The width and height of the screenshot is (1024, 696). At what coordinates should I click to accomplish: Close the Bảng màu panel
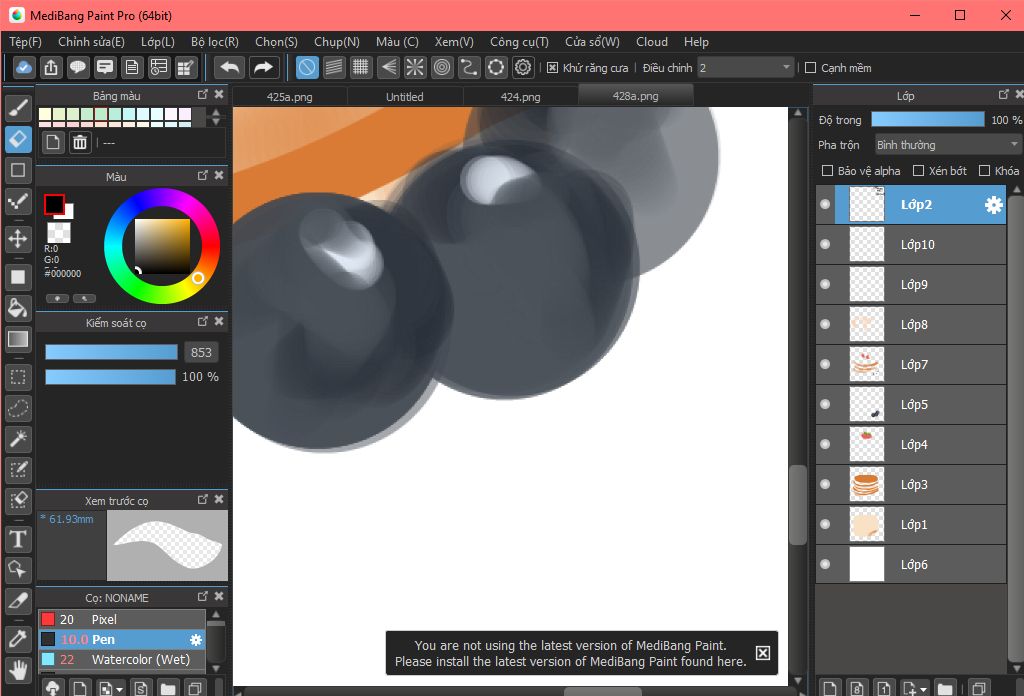[x=219, y=95]
